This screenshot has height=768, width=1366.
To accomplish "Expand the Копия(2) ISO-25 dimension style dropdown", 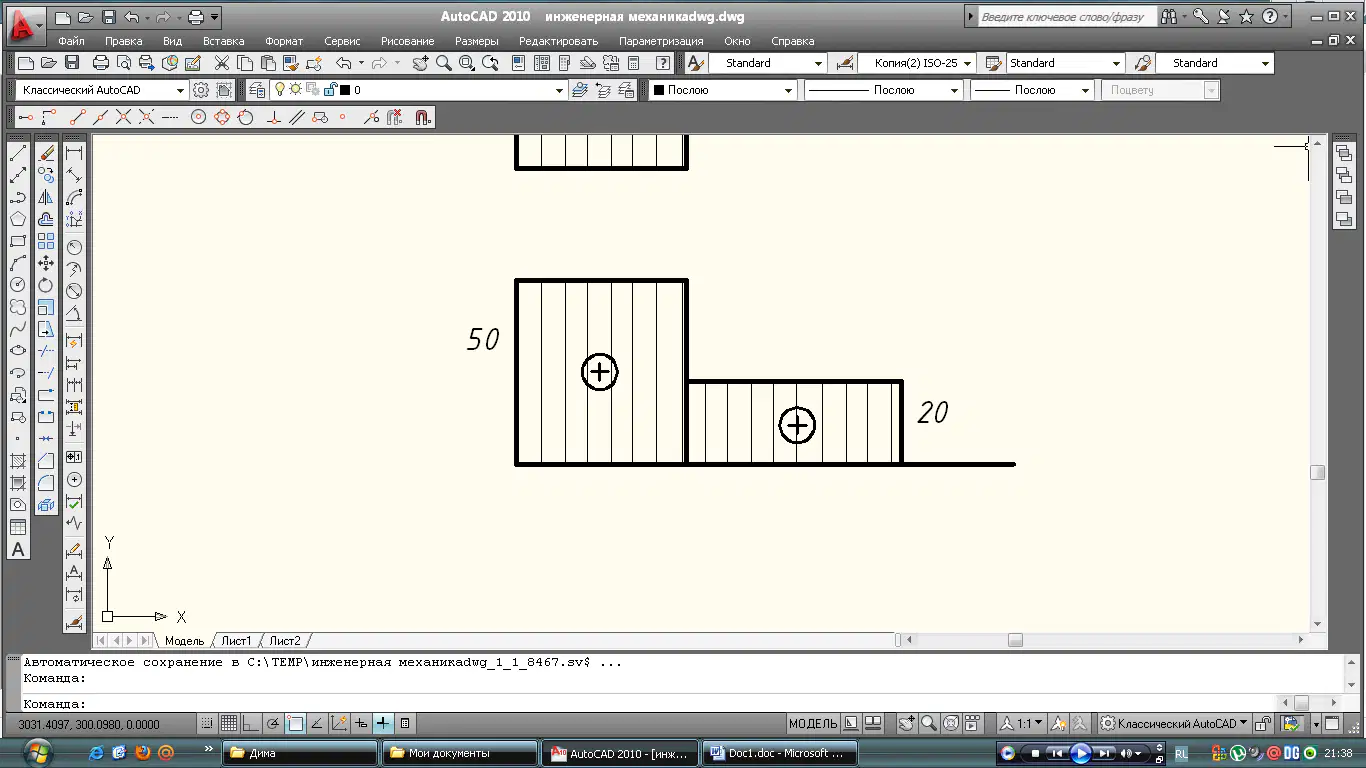I will (x=916, y=63).
